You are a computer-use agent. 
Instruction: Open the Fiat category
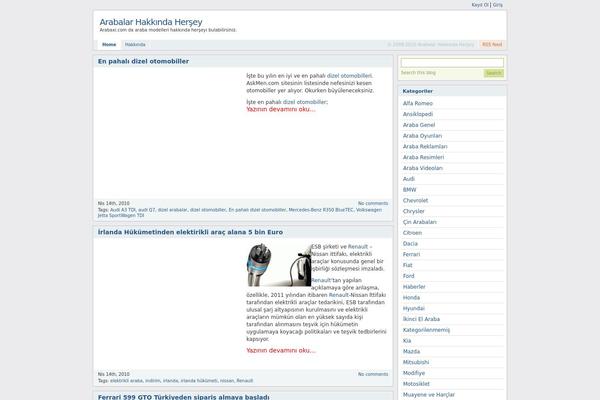click(x=408, y=265)
